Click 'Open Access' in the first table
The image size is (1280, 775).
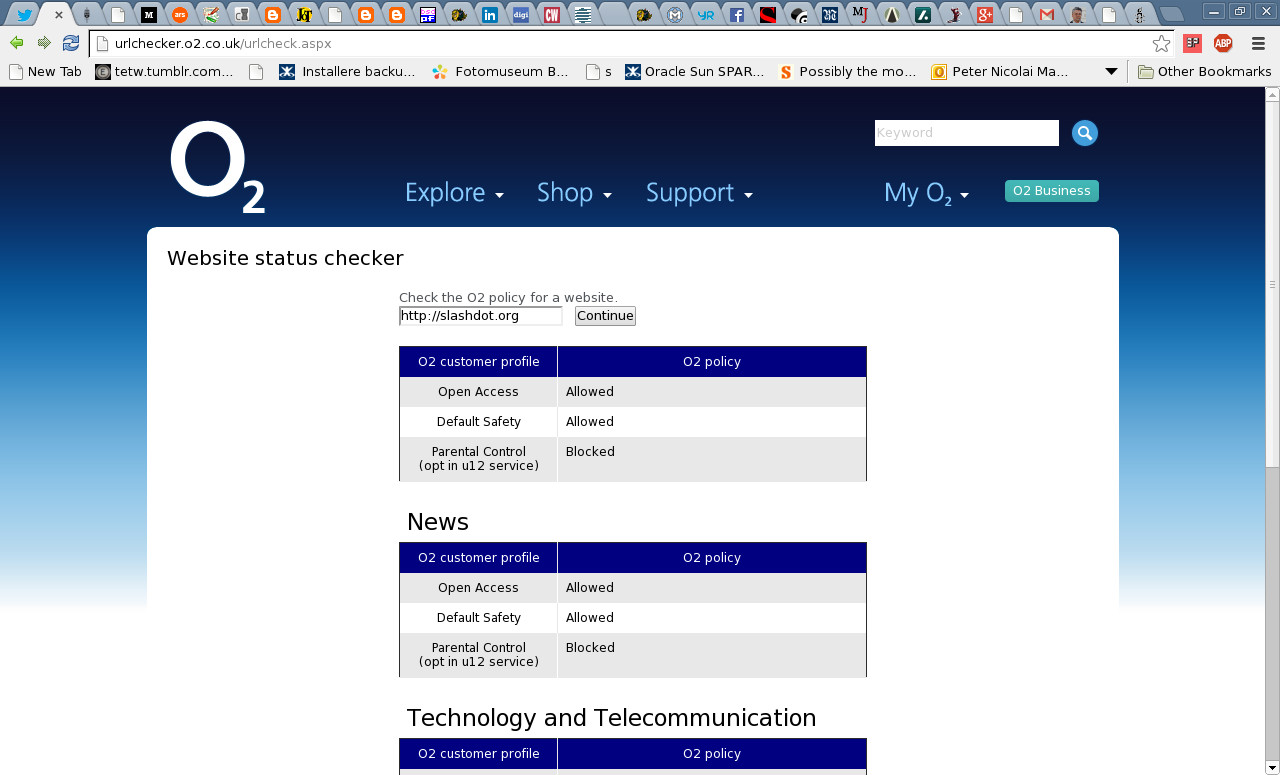coord(478,392)
